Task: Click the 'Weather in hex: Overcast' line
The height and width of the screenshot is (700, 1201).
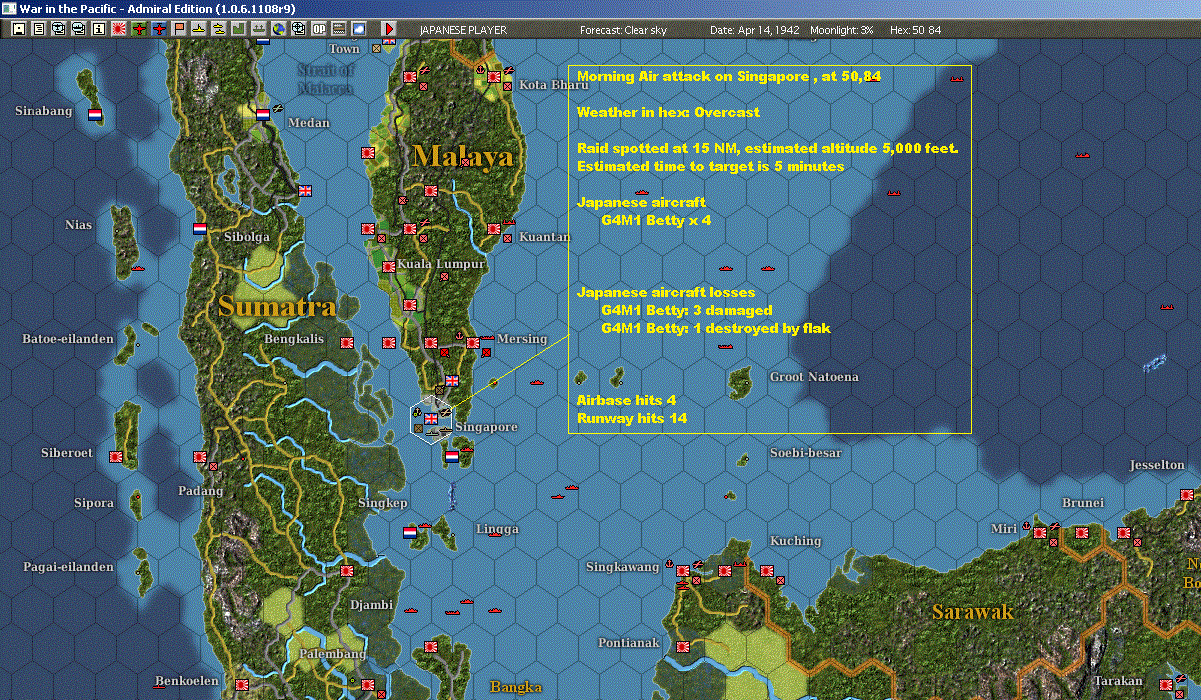Action: (668, 112)
